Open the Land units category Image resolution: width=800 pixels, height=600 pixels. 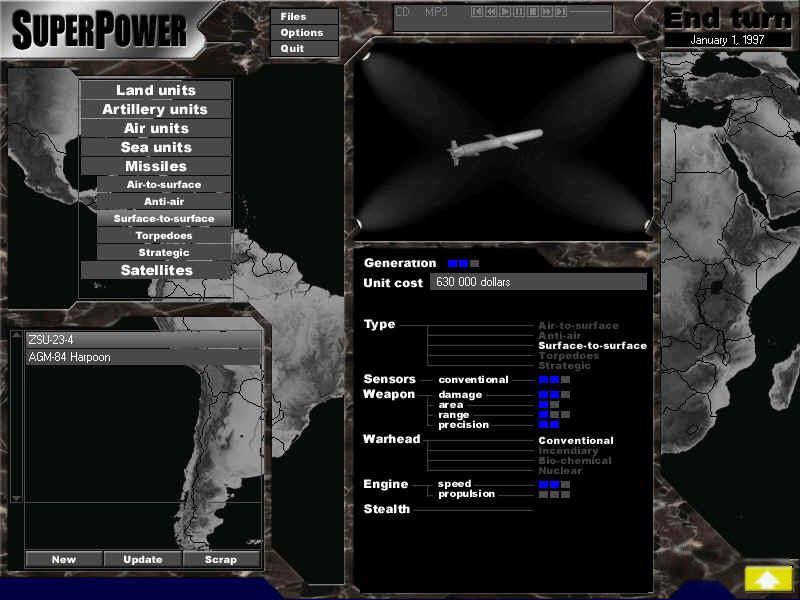point(156,90)
